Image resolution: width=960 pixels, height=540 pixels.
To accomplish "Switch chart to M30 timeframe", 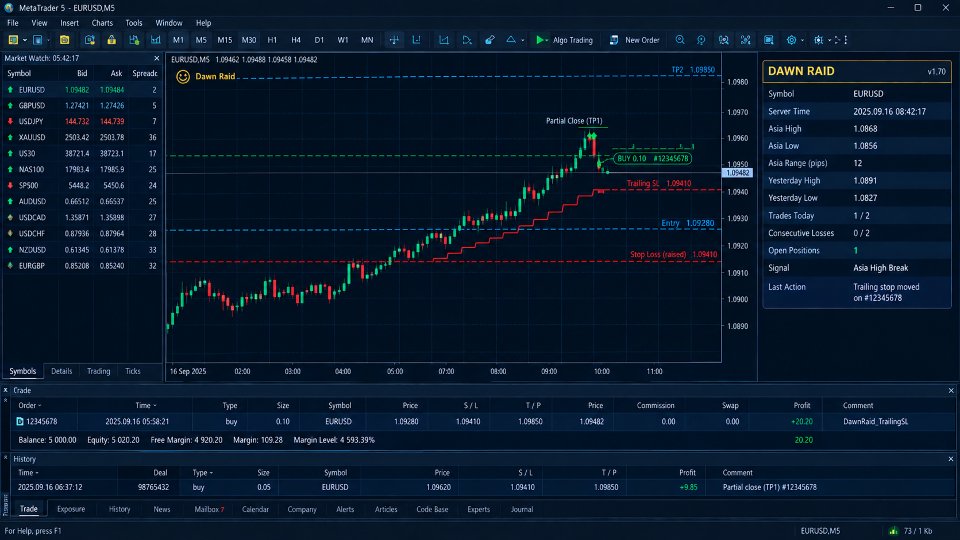I will (249, 40).
